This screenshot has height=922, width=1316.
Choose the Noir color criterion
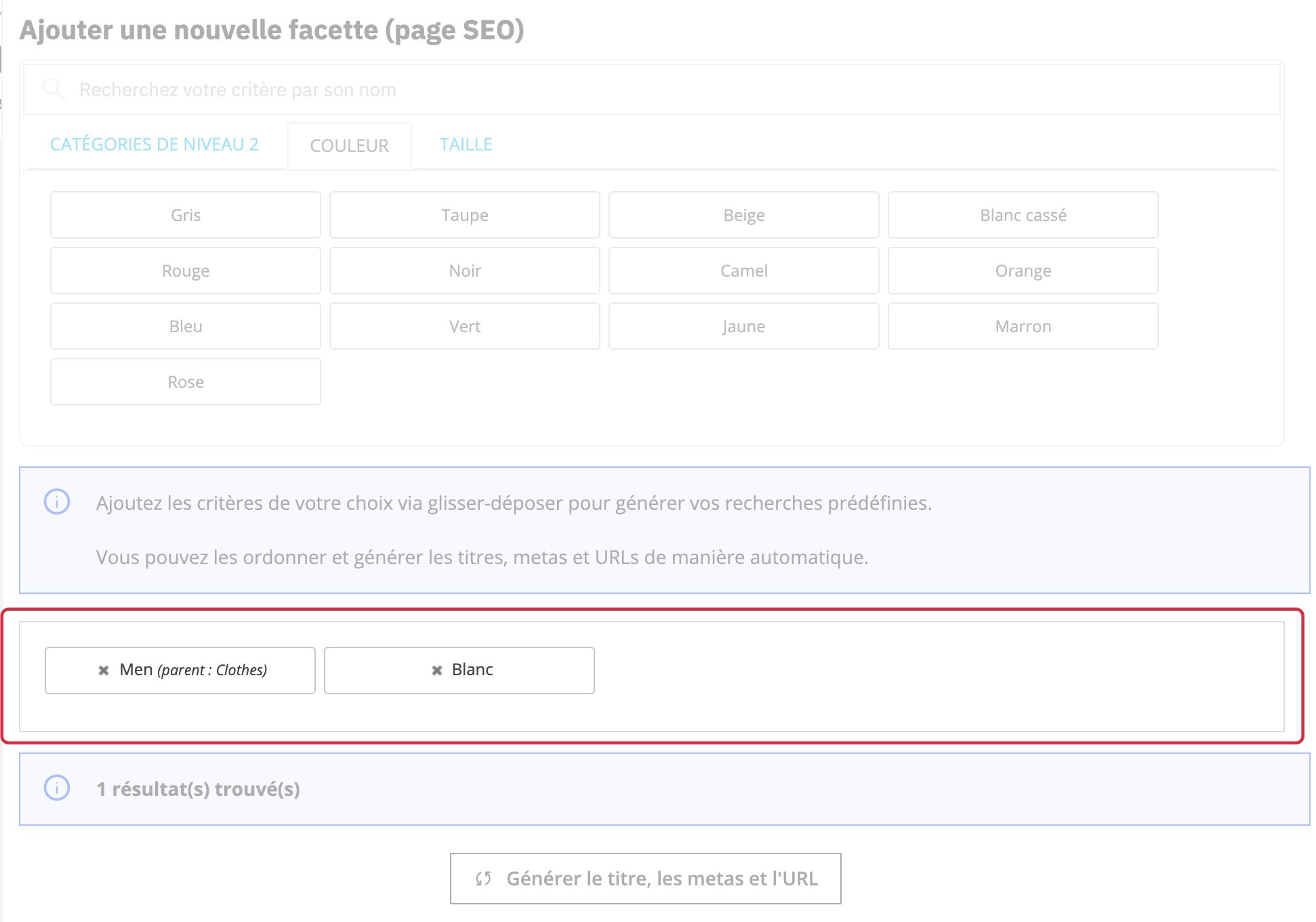pyautogui.click(x=465, y=270)
